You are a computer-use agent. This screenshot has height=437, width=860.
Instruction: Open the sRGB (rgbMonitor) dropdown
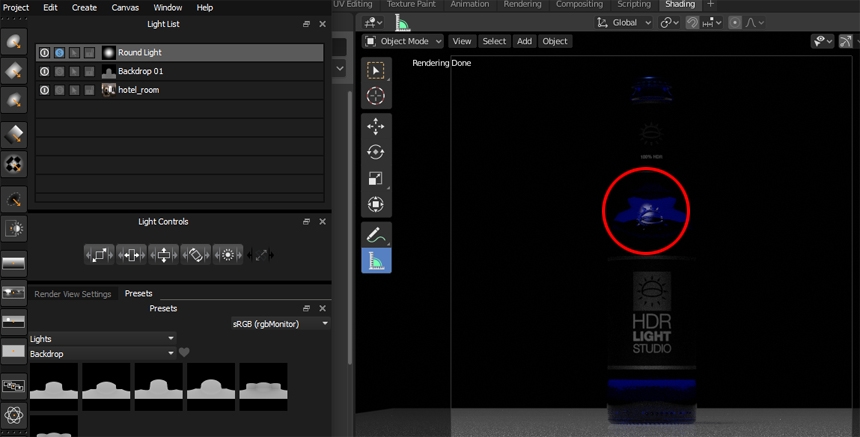click(280, 324)
